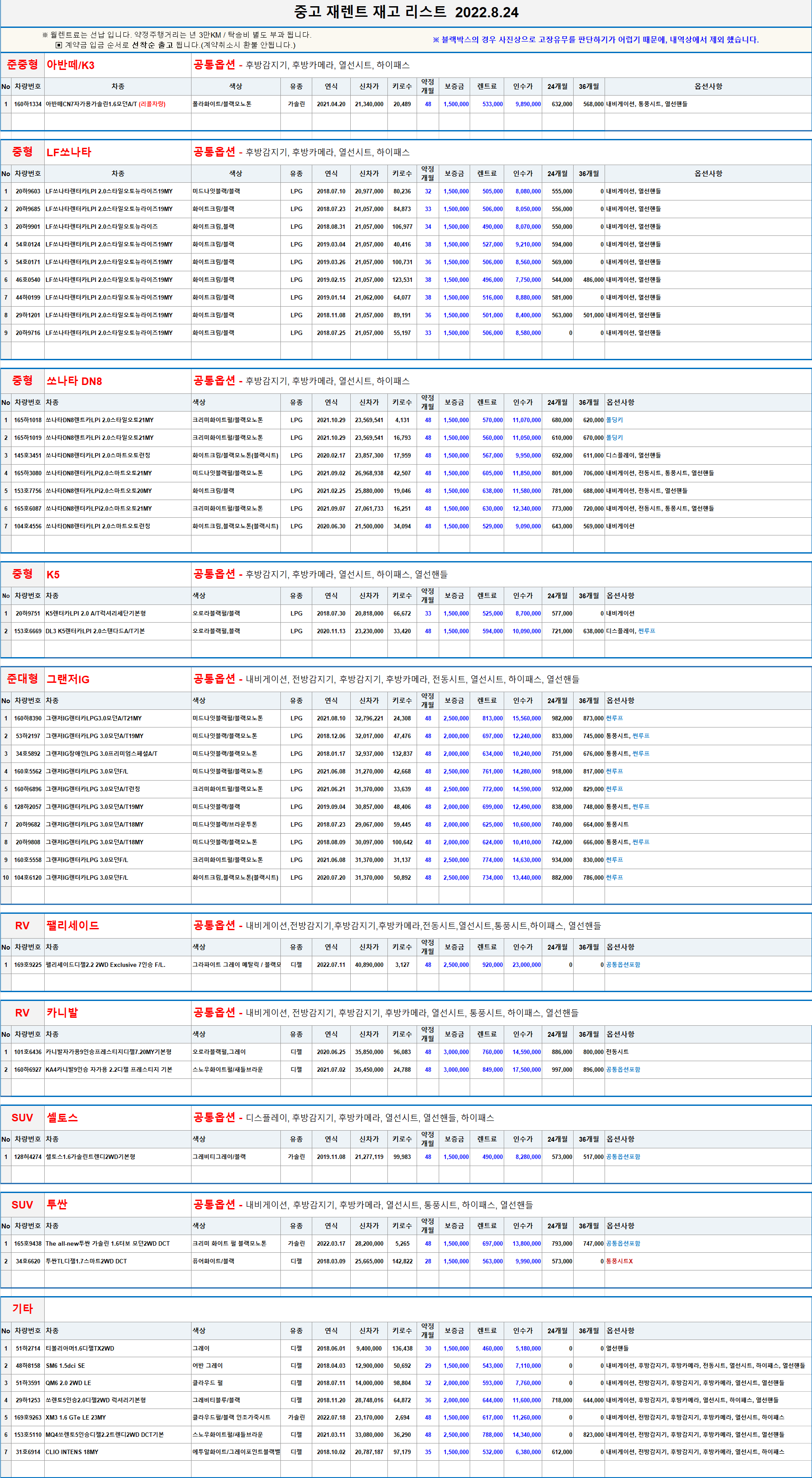The image size is (812, 1478).
Task: Select the section heading '아반떼/K3'
Action: click(x=70, y=65)
